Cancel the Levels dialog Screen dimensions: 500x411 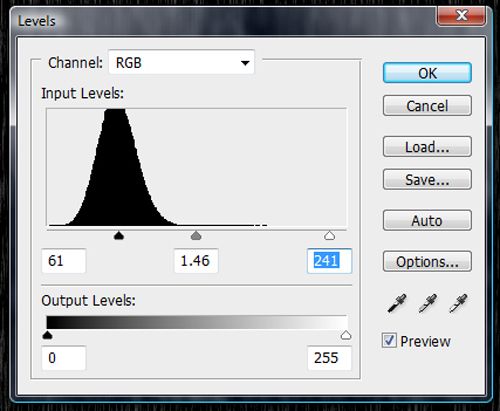(x=427, y=106)
